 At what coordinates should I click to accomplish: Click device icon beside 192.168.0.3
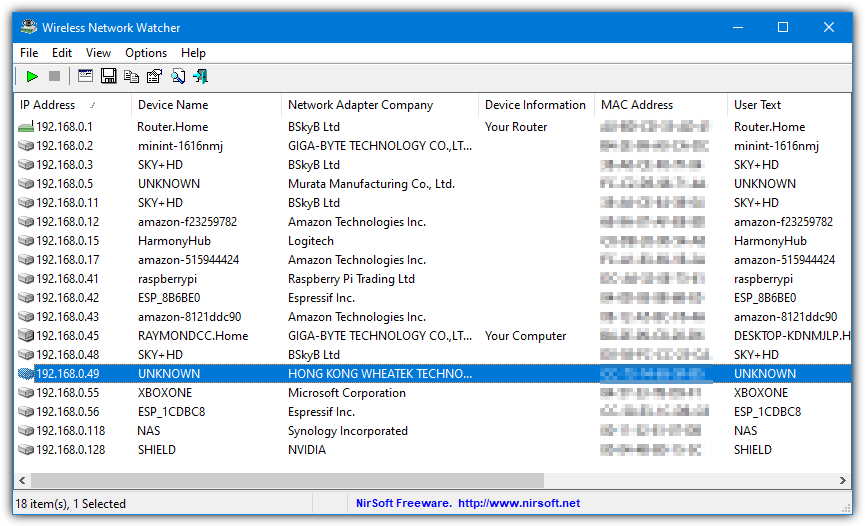pos(26,164)
